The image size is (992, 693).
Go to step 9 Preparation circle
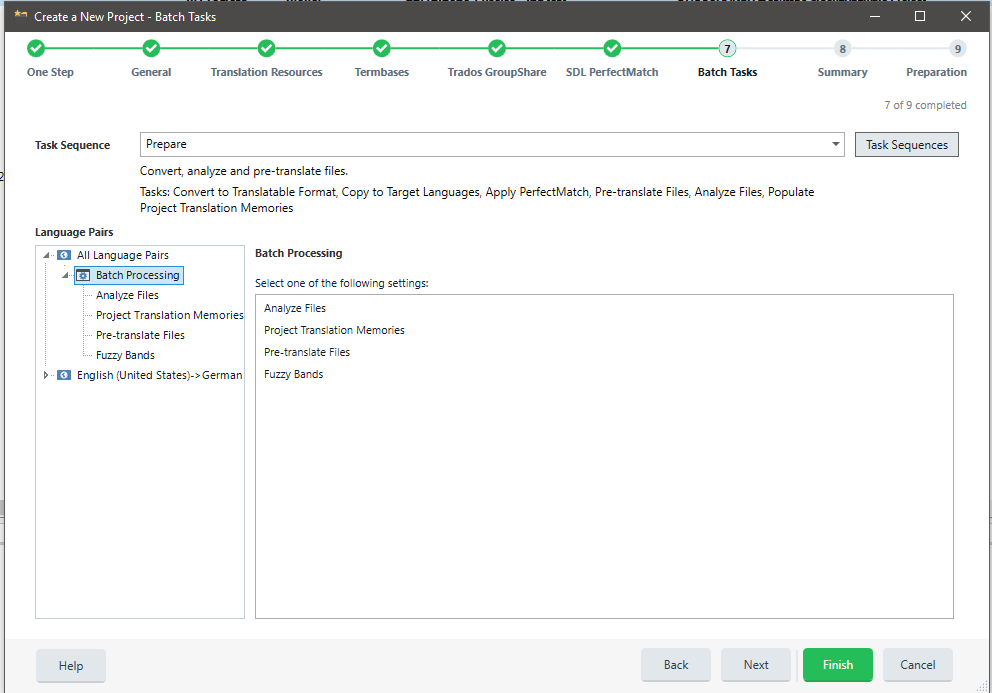957,49
